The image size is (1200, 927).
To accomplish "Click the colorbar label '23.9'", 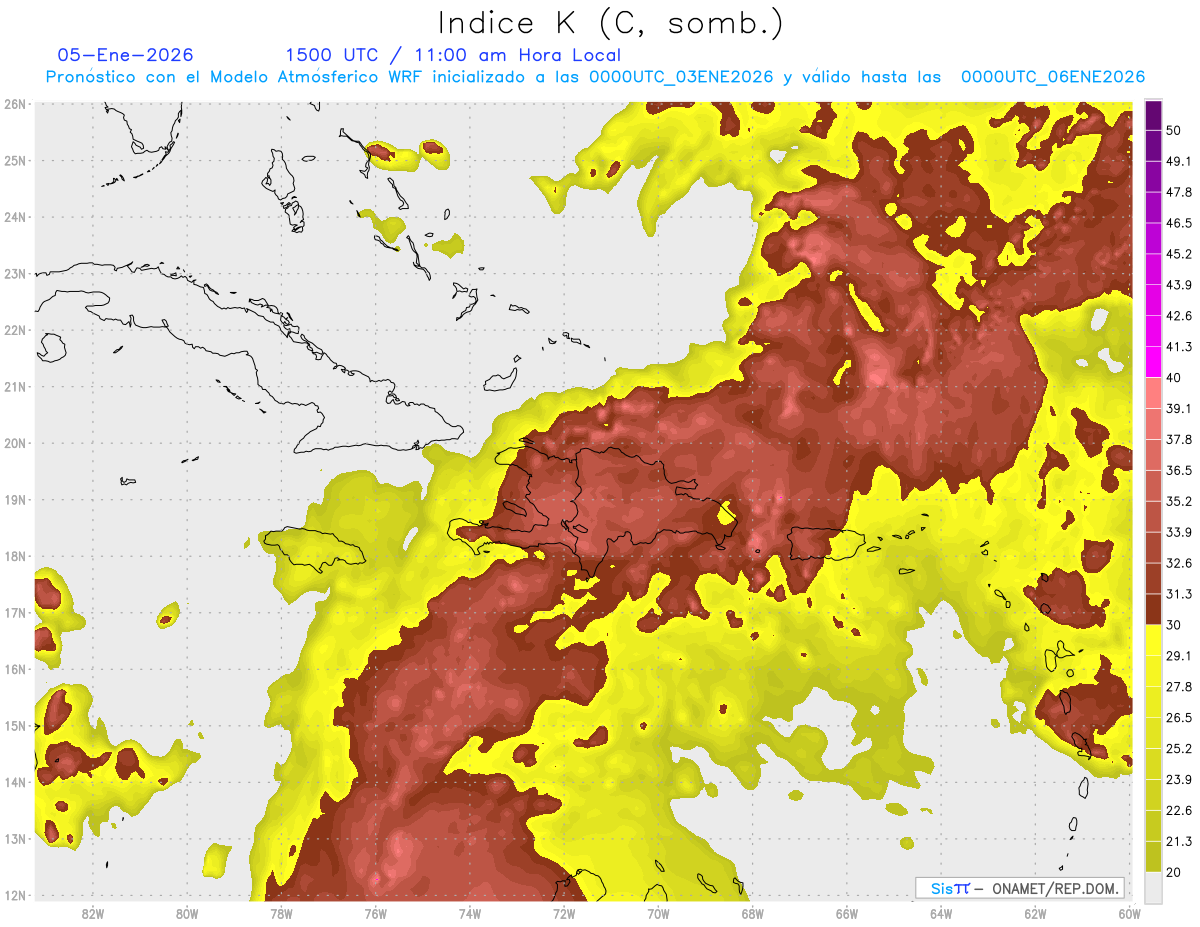I will point(1180,780).
